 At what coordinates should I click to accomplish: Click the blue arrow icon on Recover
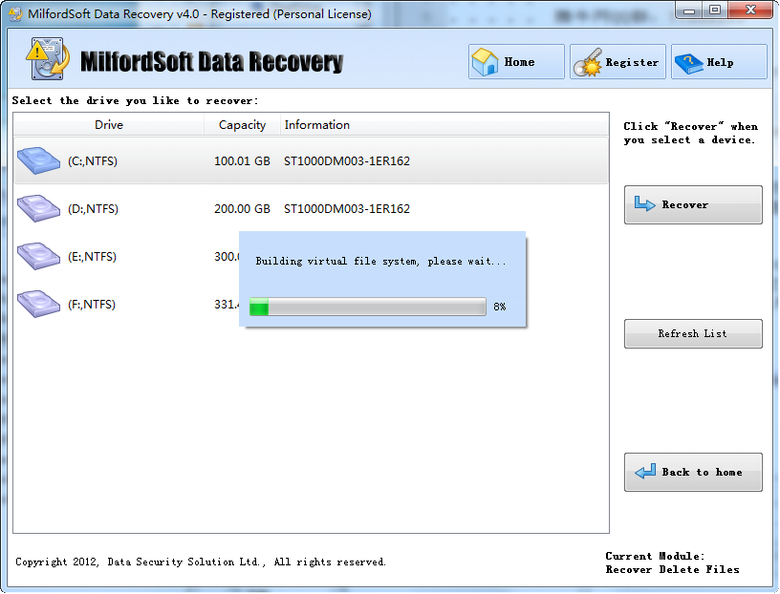(x=644, y=203)
